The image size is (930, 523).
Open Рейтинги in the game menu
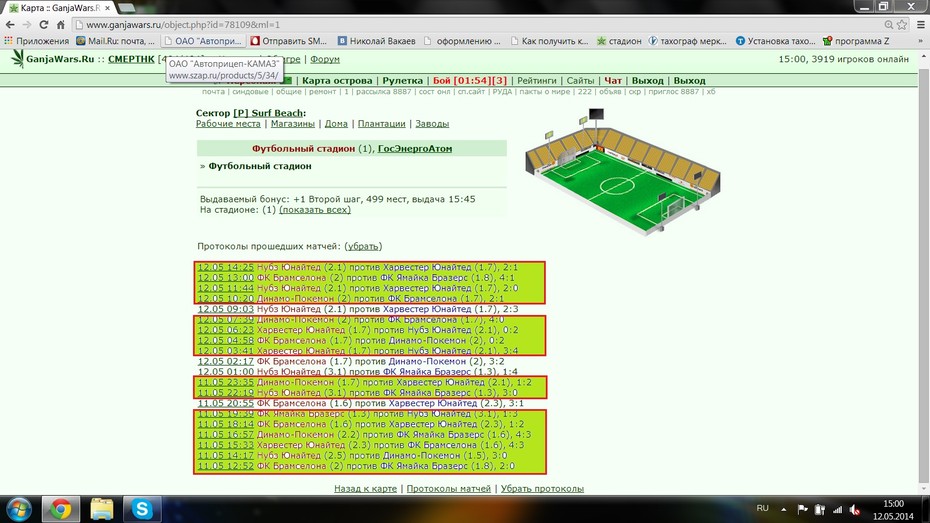click(537, 81)
